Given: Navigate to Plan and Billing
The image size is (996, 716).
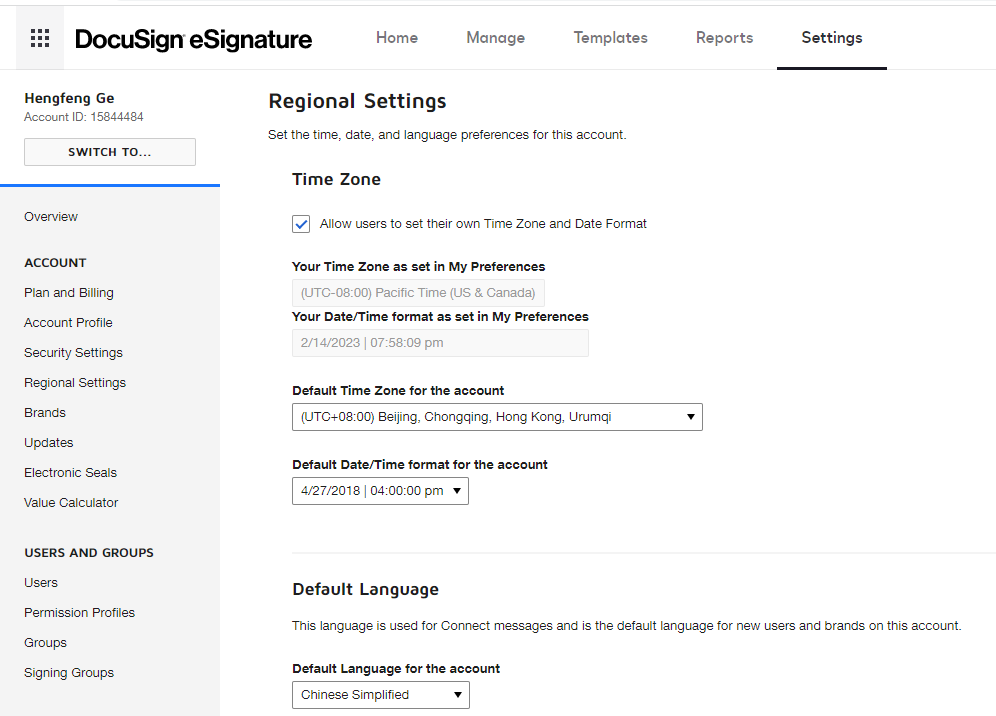Looking at the screenshot, I should [69, 293].
